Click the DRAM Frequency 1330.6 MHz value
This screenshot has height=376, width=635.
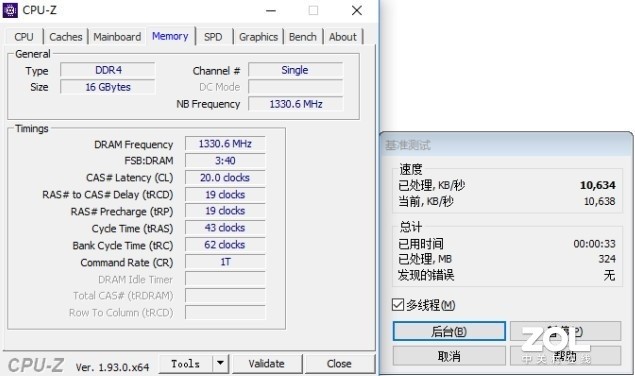point(225,144)
